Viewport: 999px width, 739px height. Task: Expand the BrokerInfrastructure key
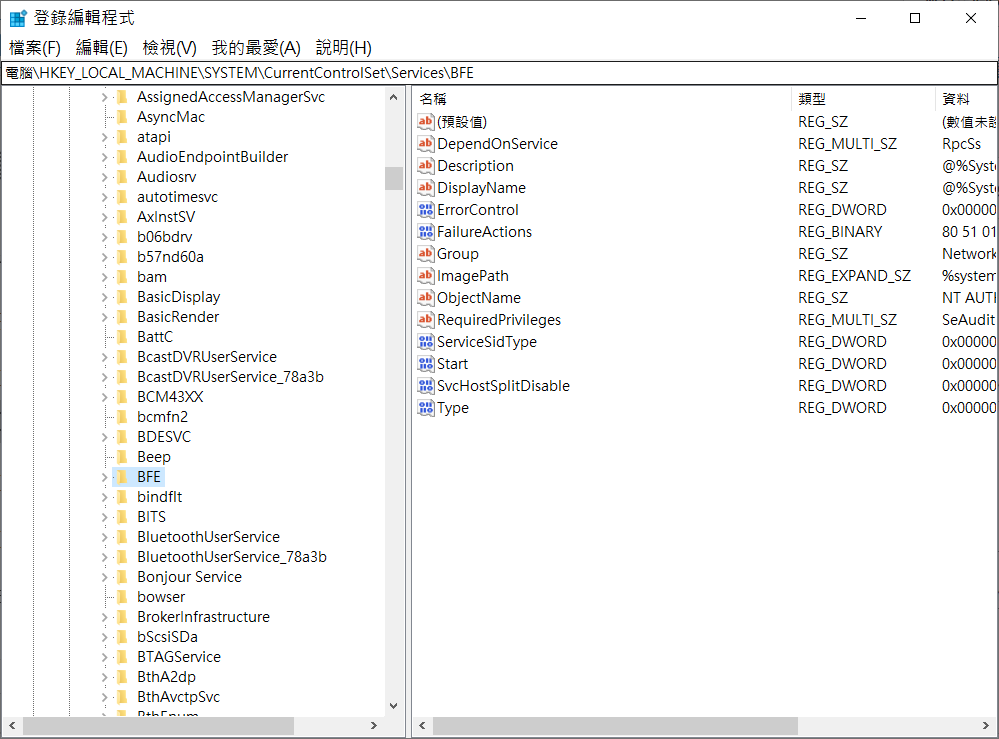tap(104, 617)
